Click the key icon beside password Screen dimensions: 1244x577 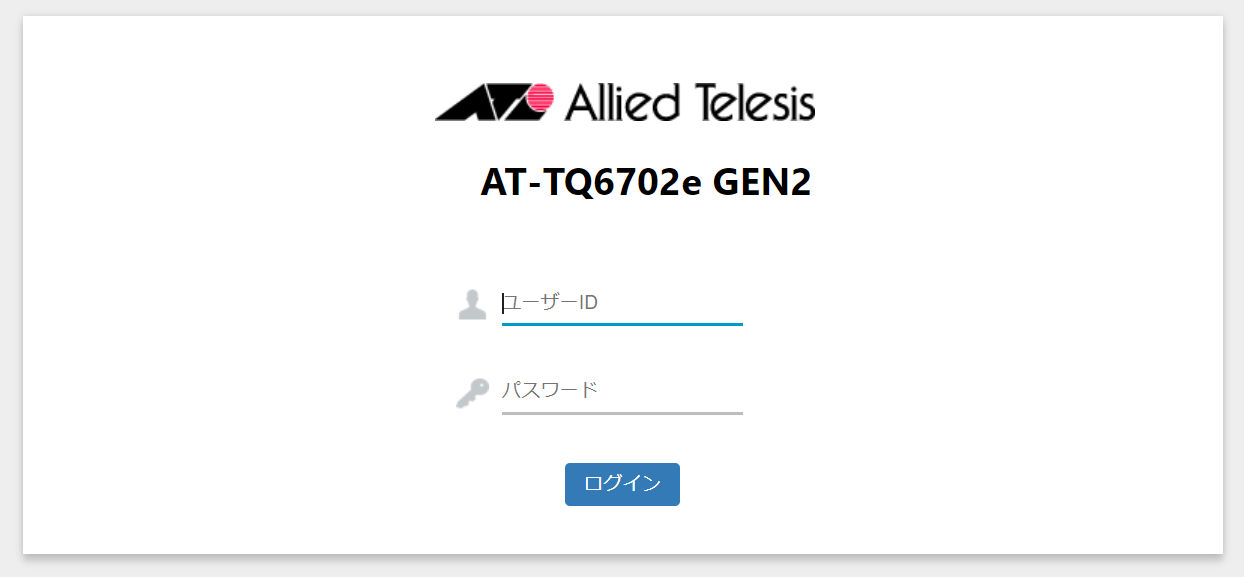click(472, 393)
